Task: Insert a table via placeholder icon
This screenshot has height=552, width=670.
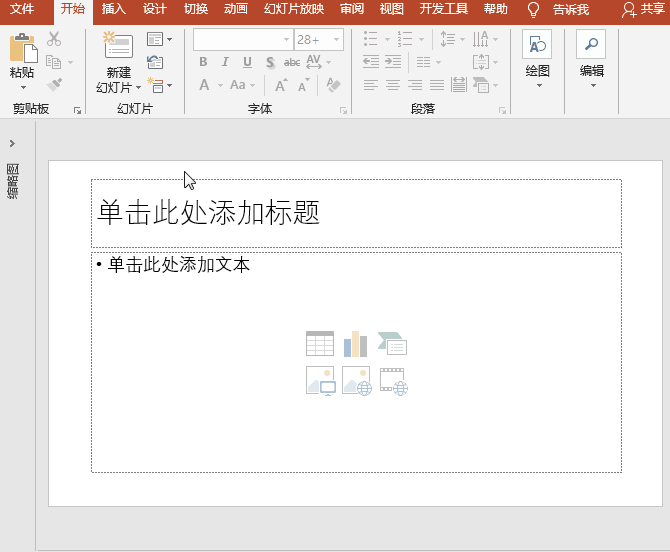Action: 320,344
